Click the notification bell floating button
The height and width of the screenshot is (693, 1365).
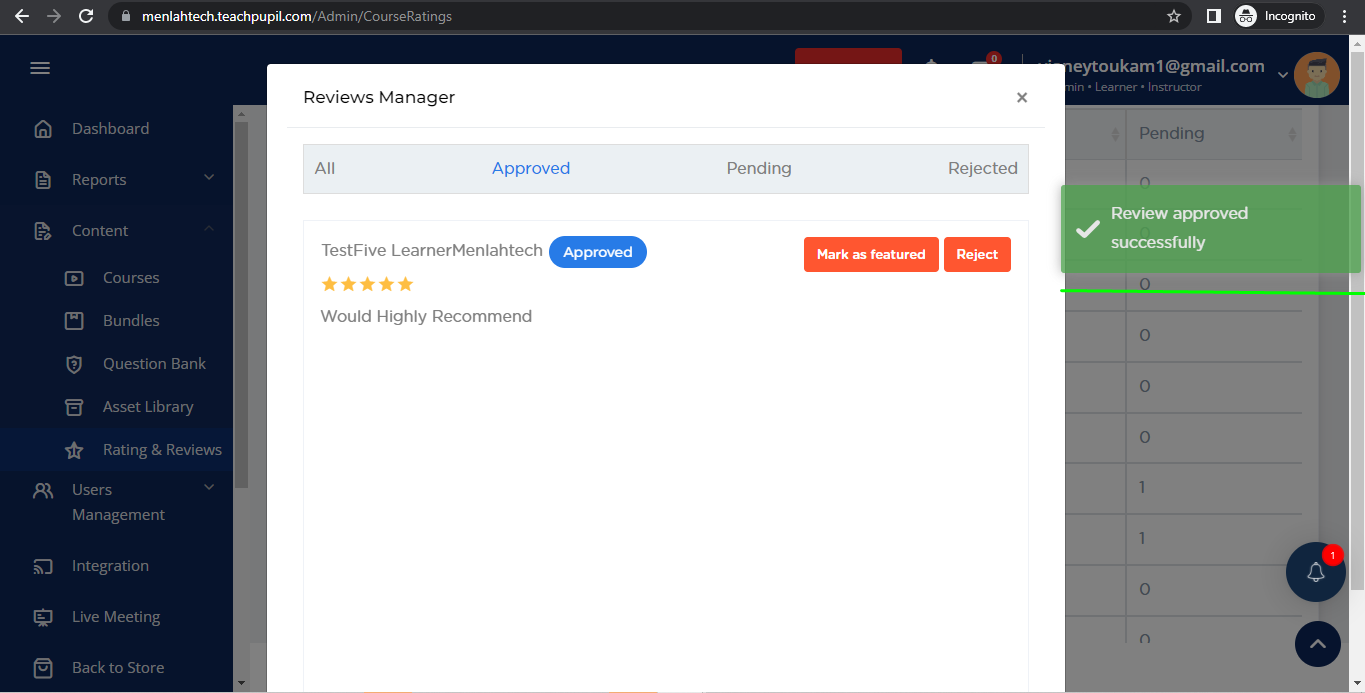[x=1315, y=572]
